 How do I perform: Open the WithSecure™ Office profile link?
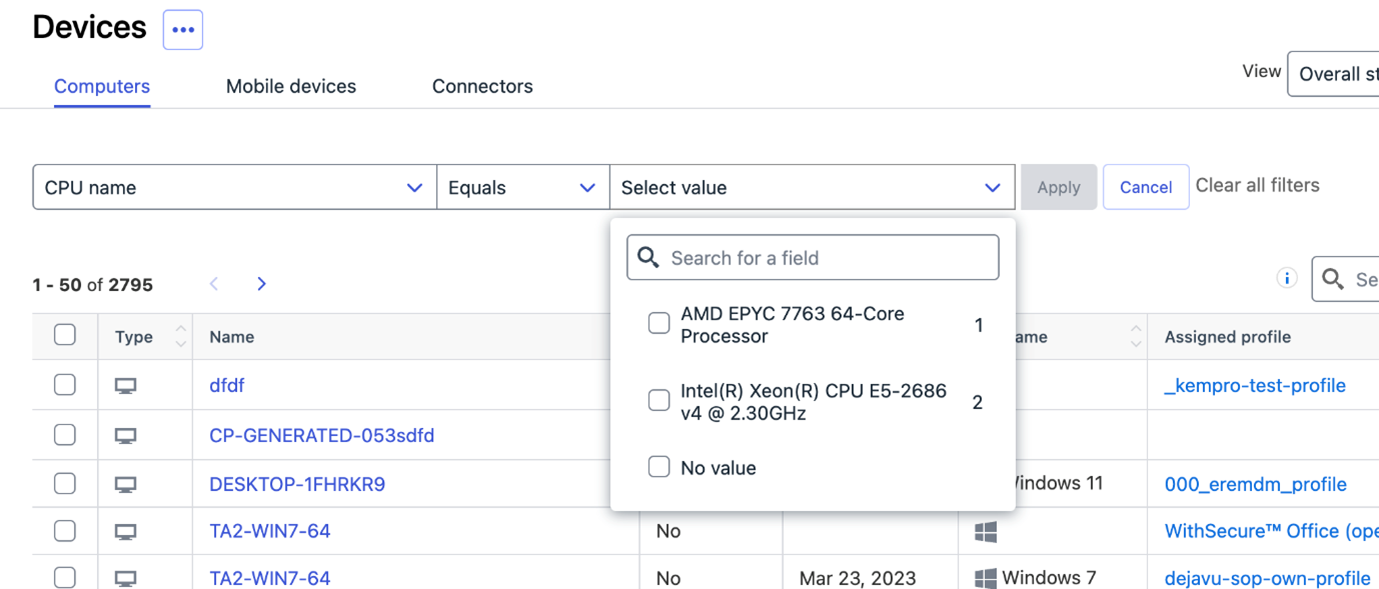(x=1272, y=531)
